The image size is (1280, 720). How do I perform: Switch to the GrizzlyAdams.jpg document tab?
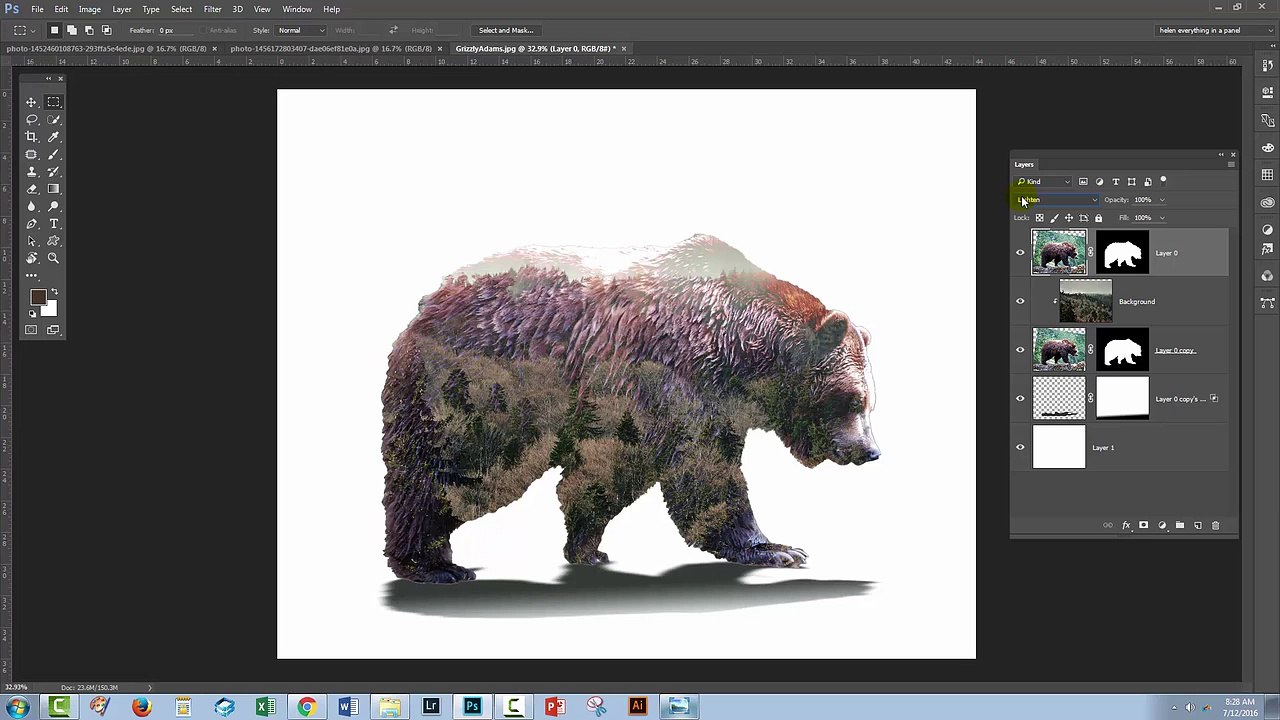[x=536, y=48]
